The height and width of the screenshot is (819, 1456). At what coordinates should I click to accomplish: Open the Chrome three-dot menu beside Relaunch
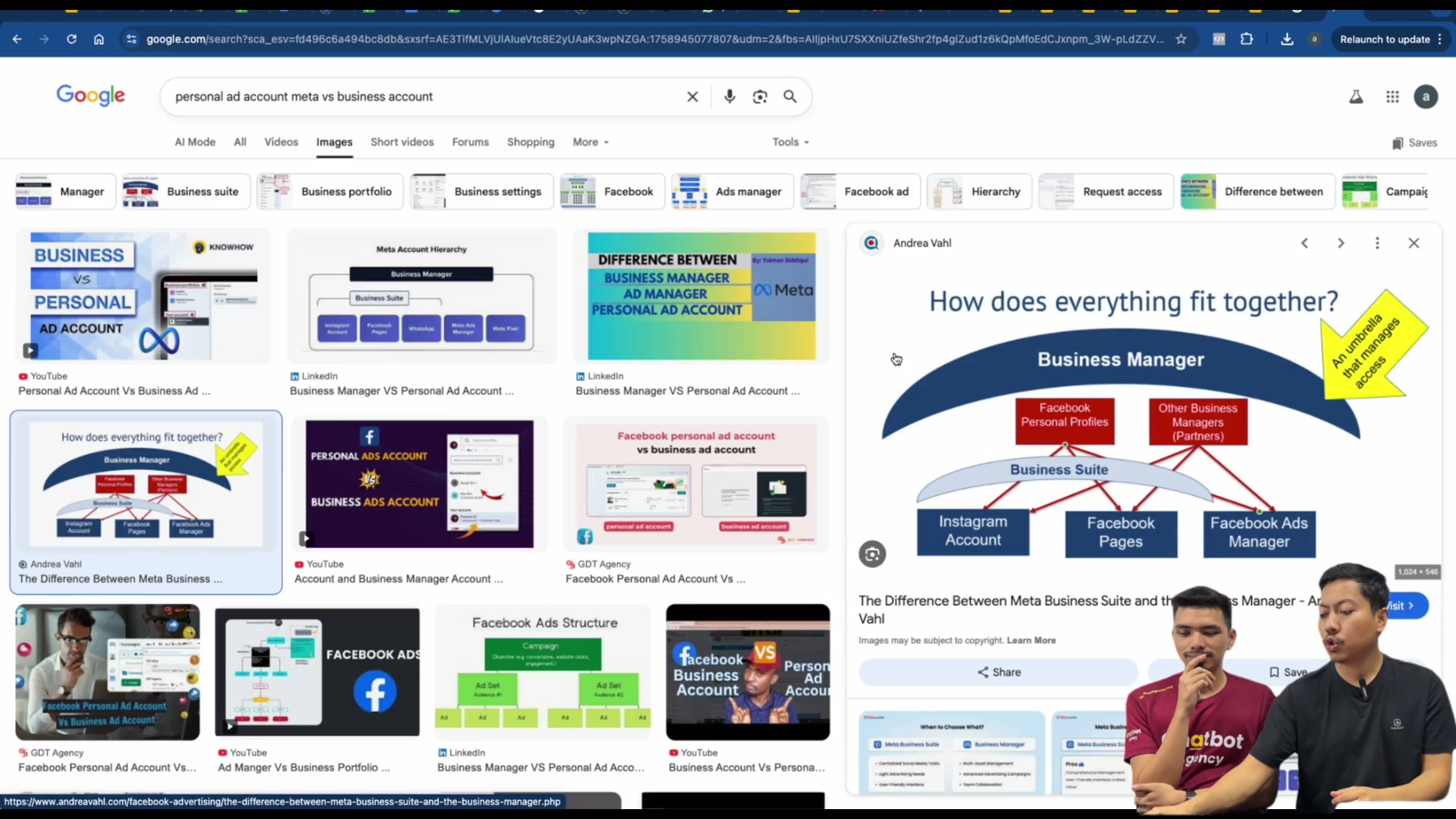coord(1439,39)
